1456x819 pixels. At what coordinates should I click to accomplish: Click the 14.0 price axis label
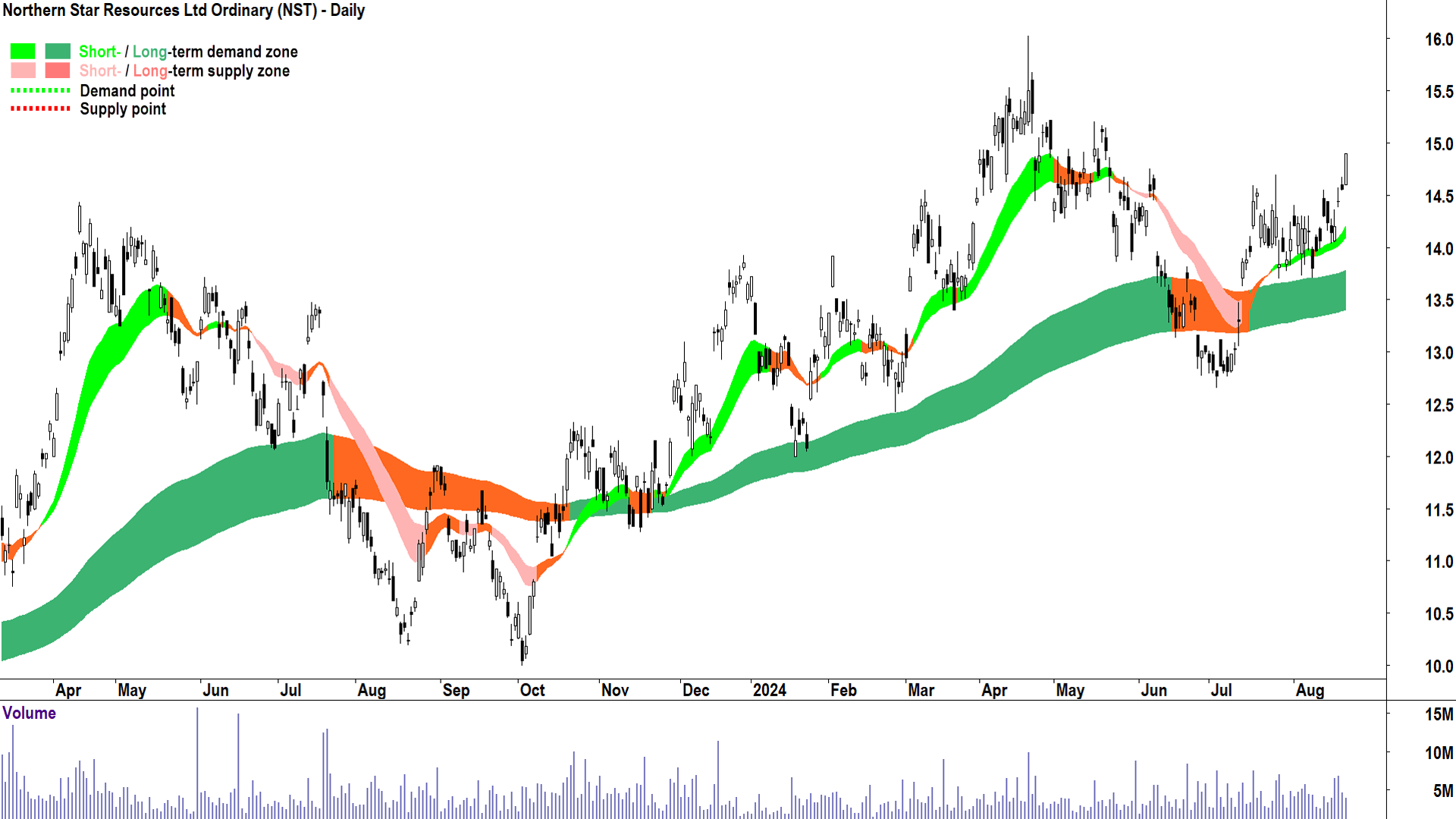point(1439,249)
